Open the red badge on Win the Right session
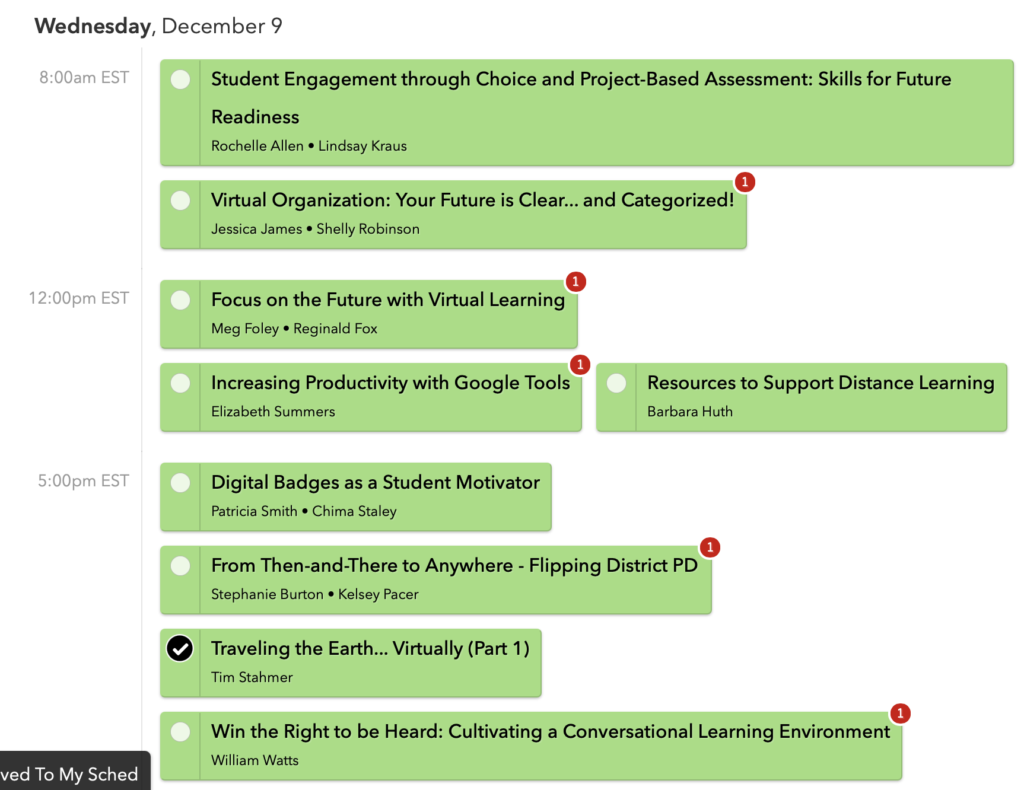The width and height of the screenshot is (1024, 790). (x=901, y=714)
